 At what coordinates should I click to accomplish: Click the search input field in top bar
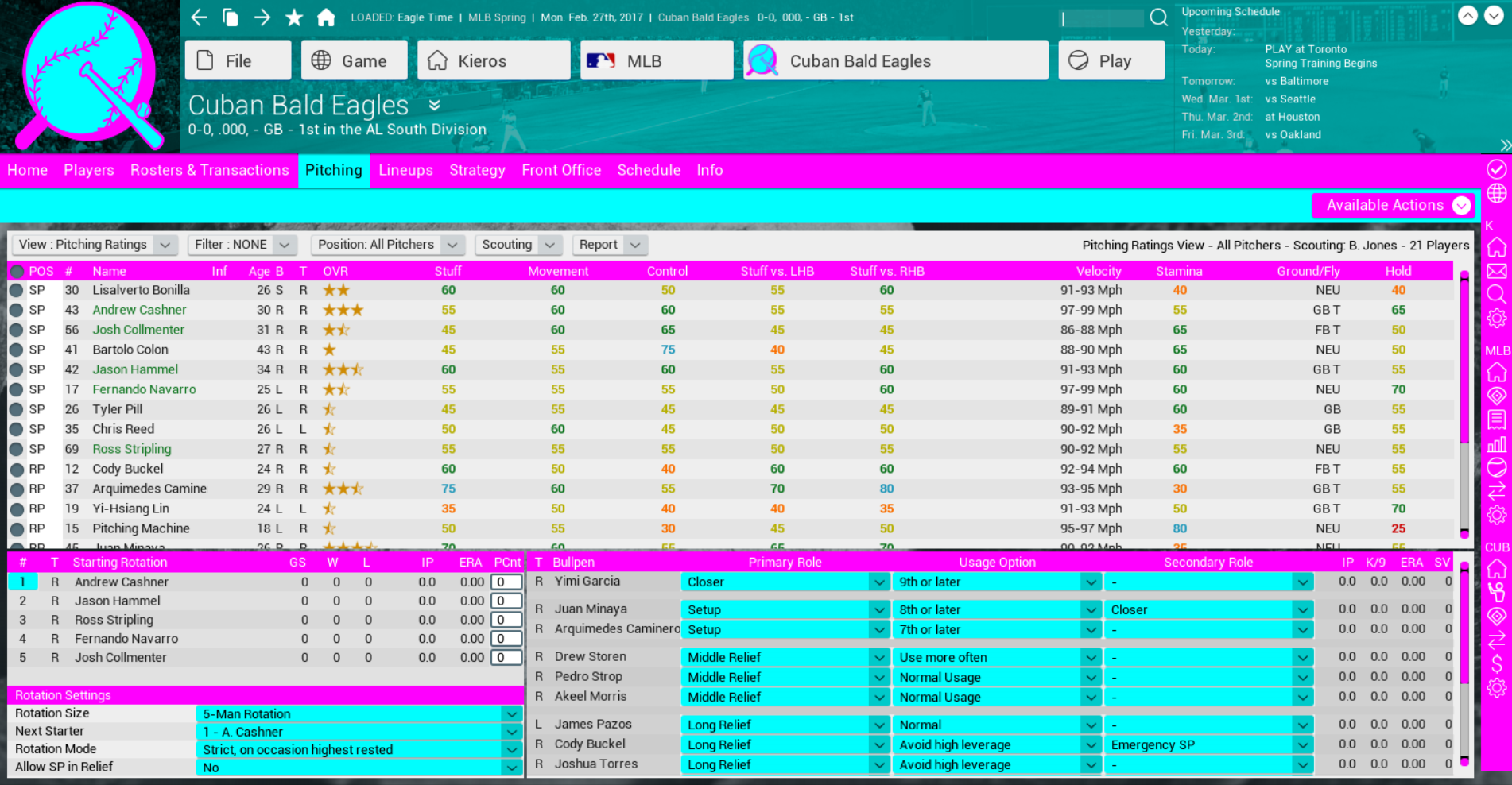(x=1102, y=17)
